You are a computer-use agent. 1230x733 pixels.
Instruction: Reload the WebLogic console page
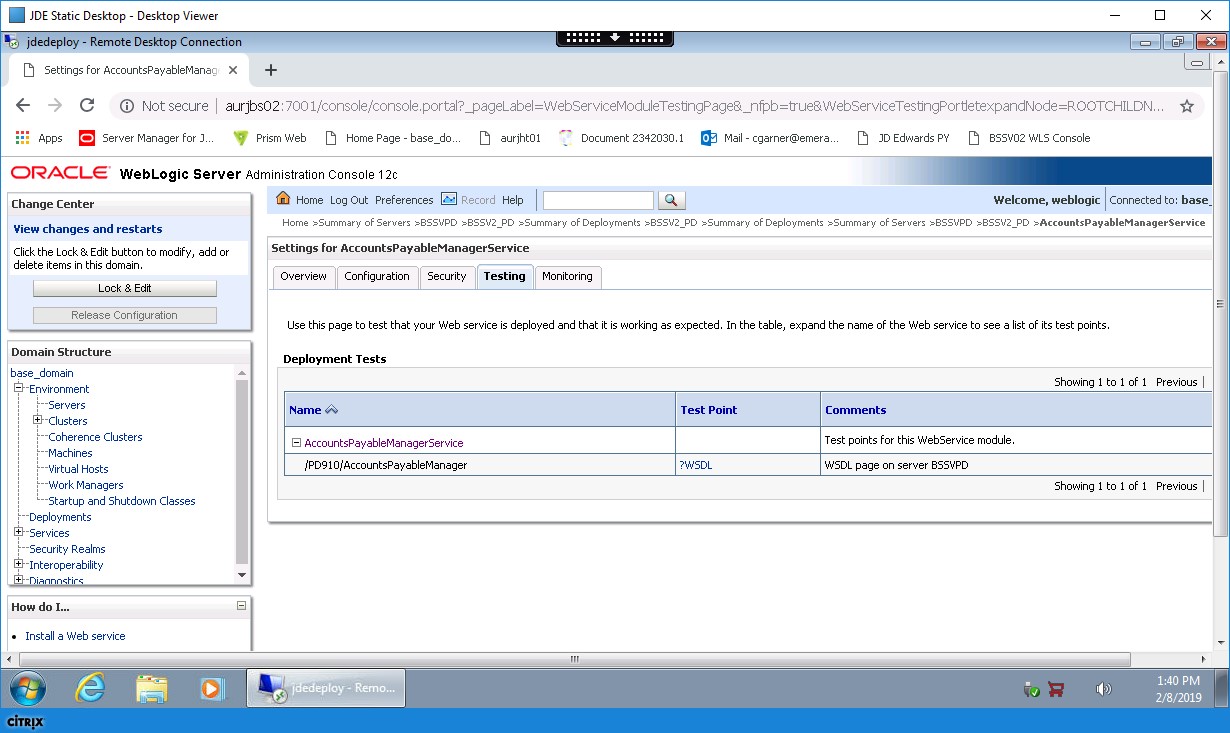click(87, 105)
